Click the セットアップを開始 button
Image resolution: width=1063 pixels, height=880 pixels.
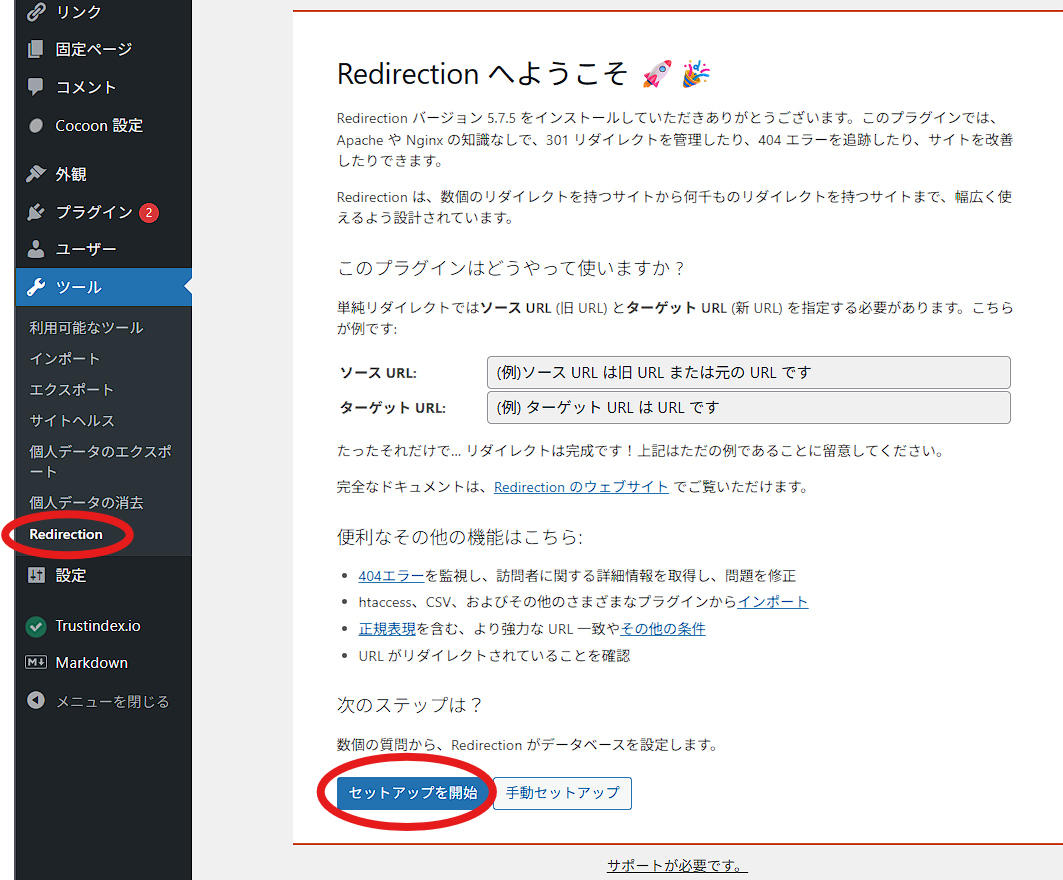pyautogui.click(x=412, y=793)
